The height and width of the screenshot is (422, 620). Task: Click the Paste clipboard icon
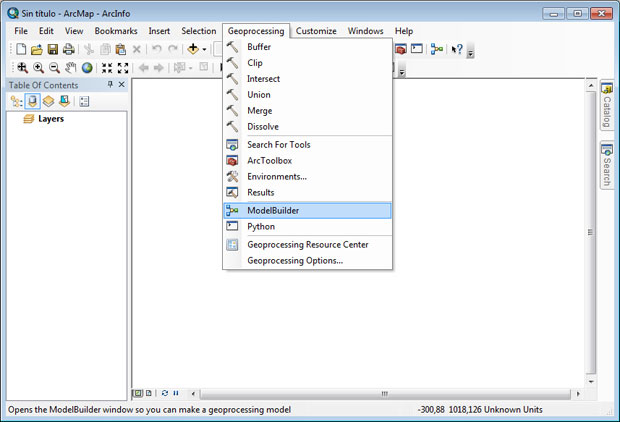(121, 49)
